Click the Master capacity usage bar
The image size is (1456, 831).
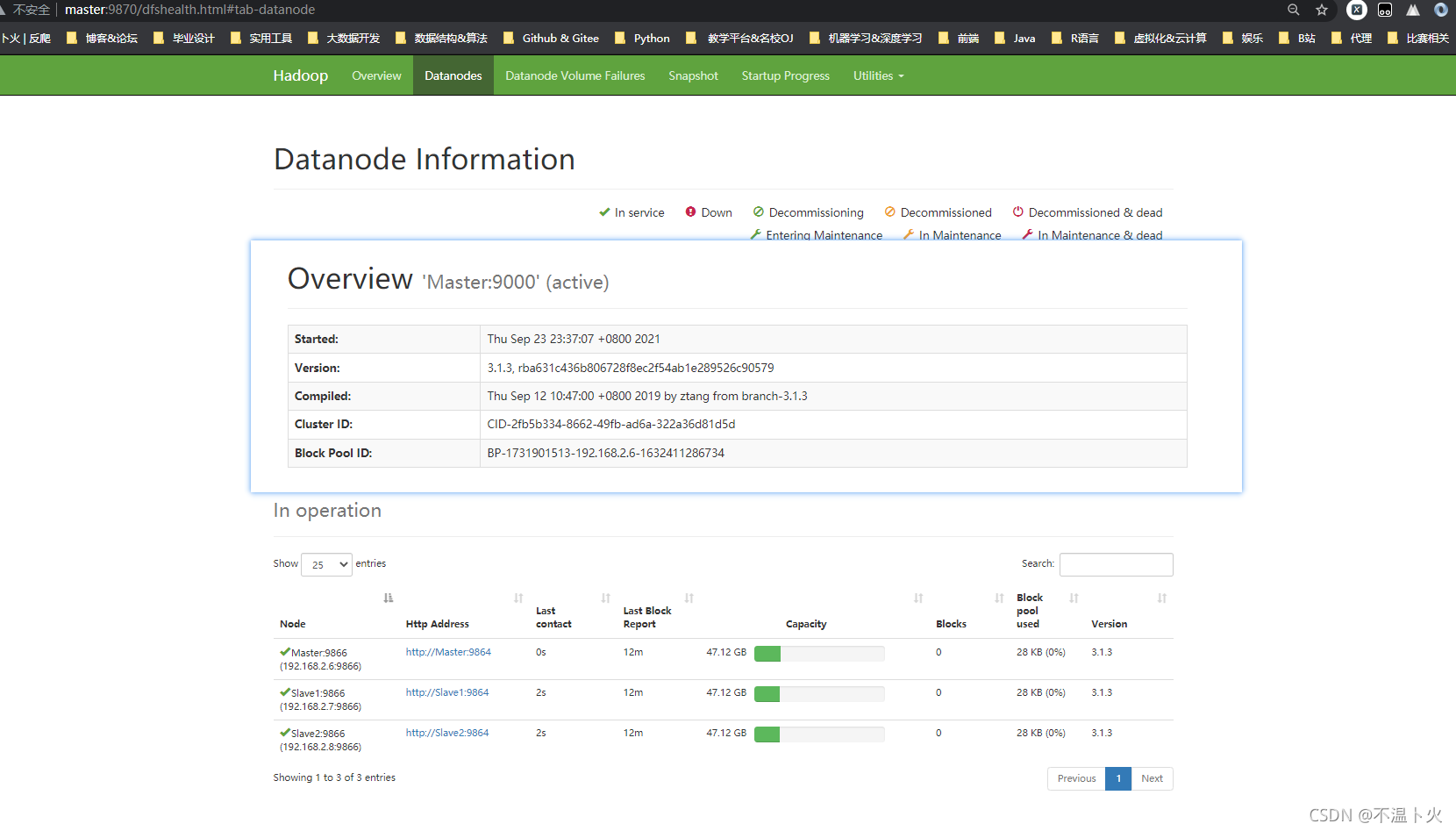(x=819, y=653)
